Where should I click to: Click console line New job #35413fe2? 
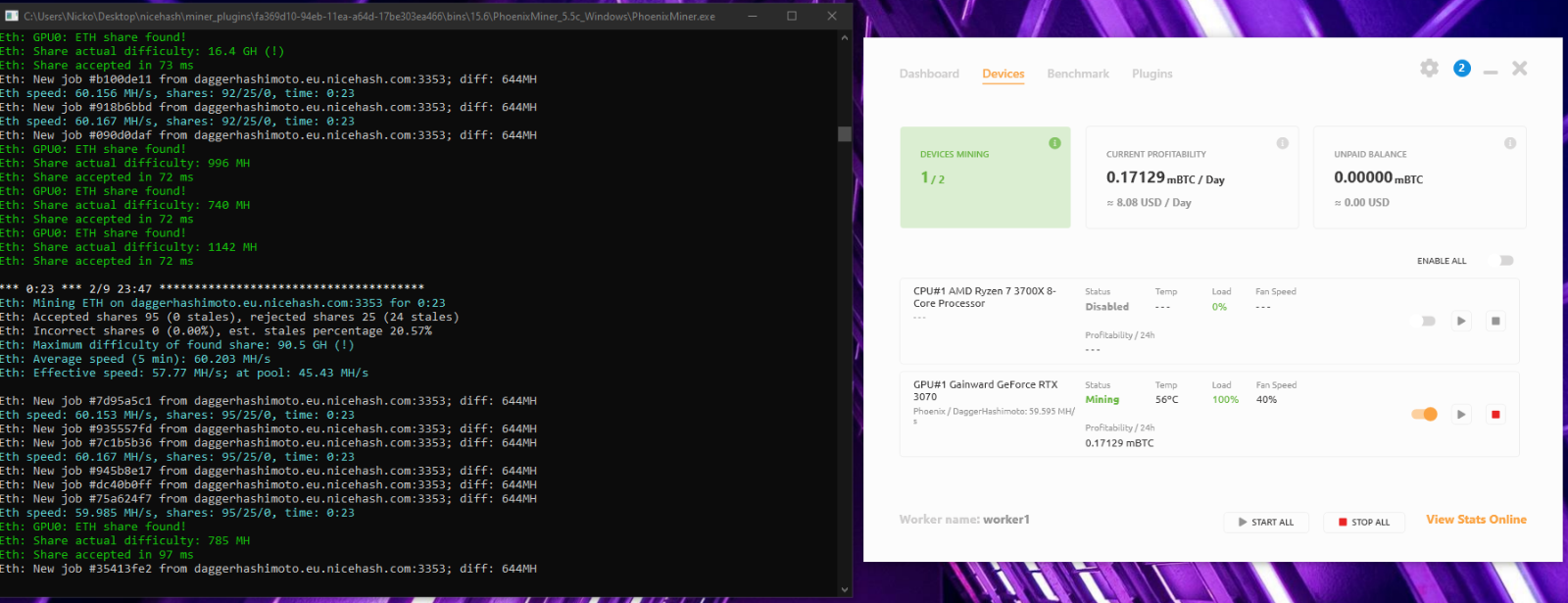point(269,569)
